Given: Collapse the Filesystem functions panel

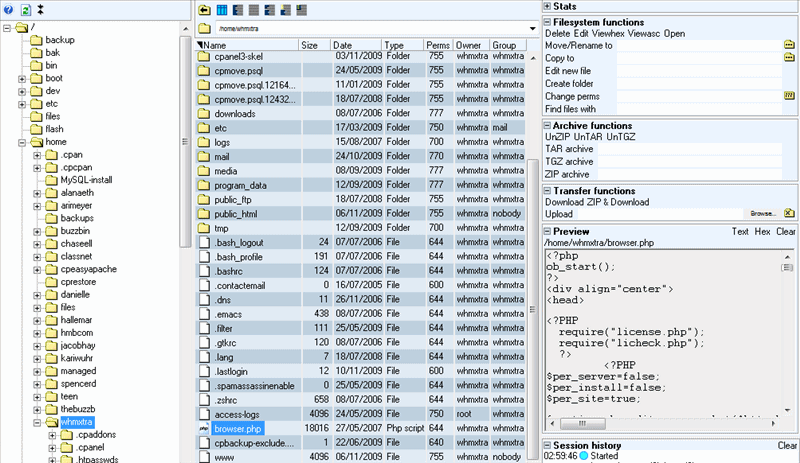Looking at the screenshot, I should tap(547, 22).
